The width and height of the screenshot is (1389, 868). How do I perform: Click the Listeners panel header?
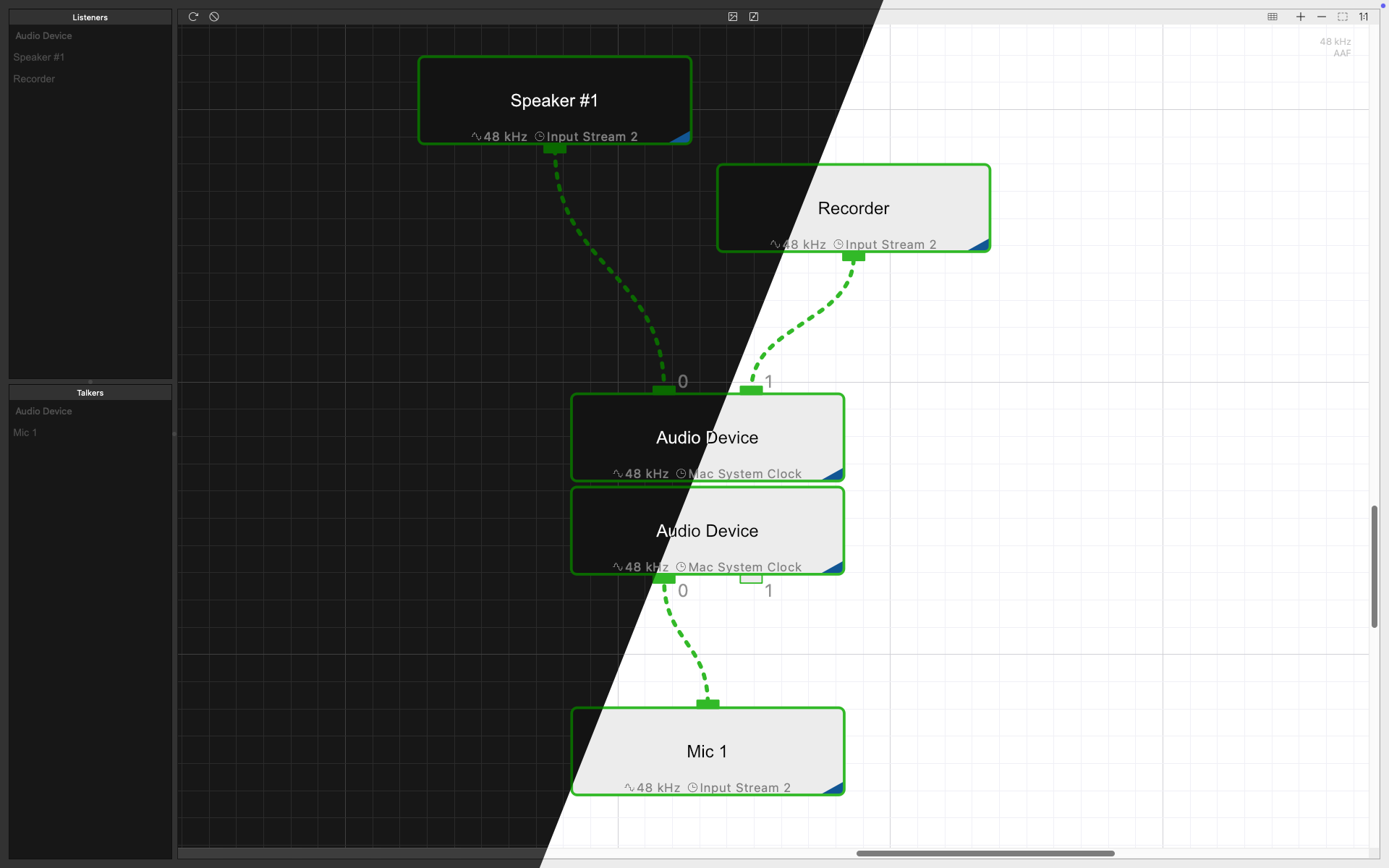coord(90,17)
